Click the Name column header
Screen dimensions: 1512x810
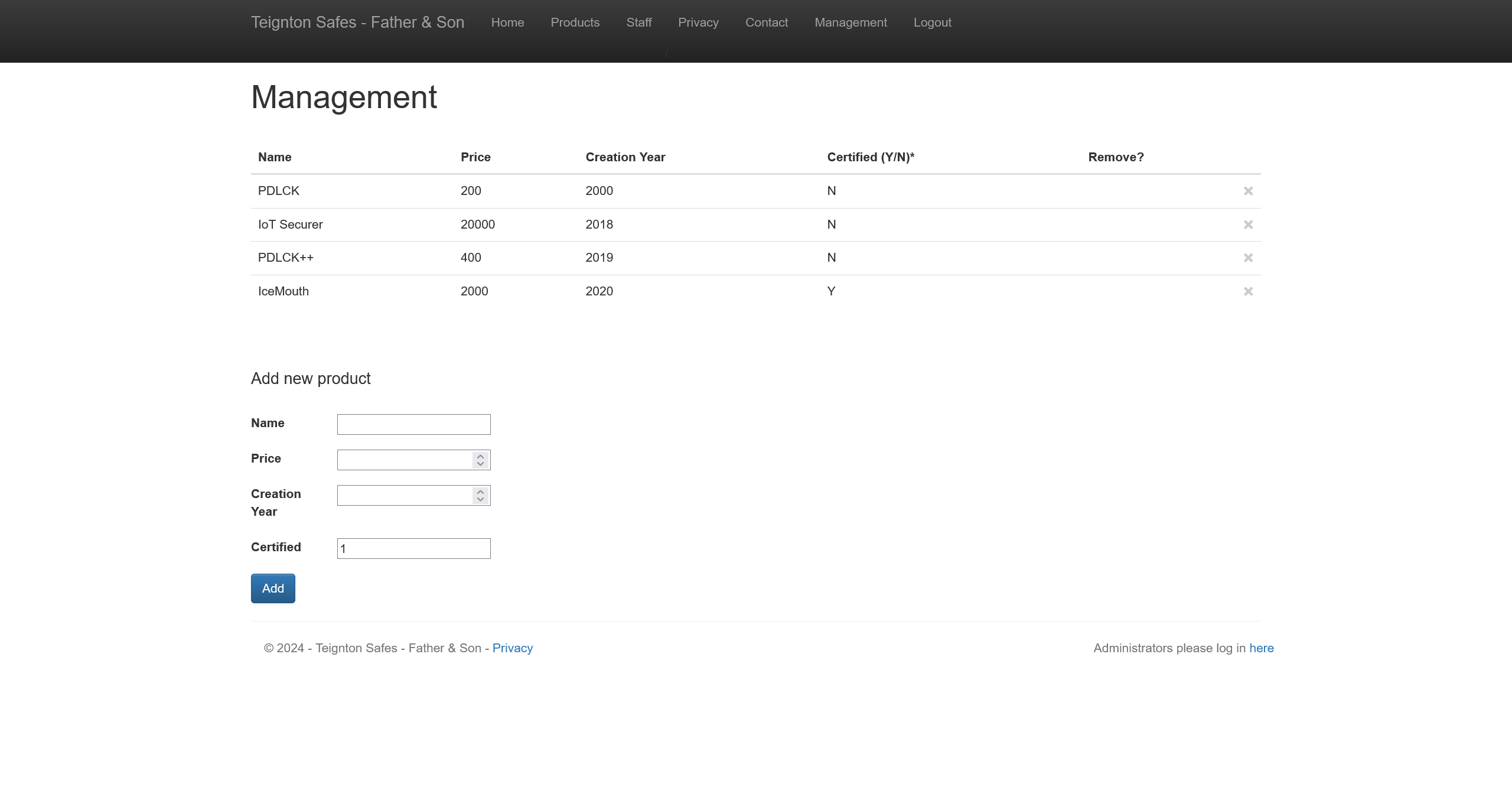coord(275,157)
